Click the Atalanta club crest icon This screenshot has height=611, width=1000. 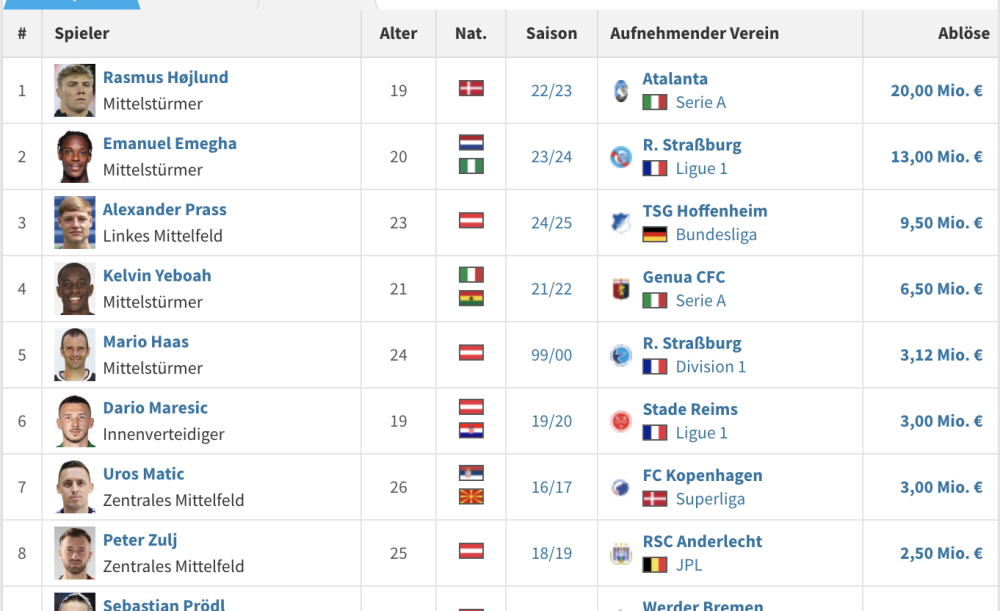(621, 90)
